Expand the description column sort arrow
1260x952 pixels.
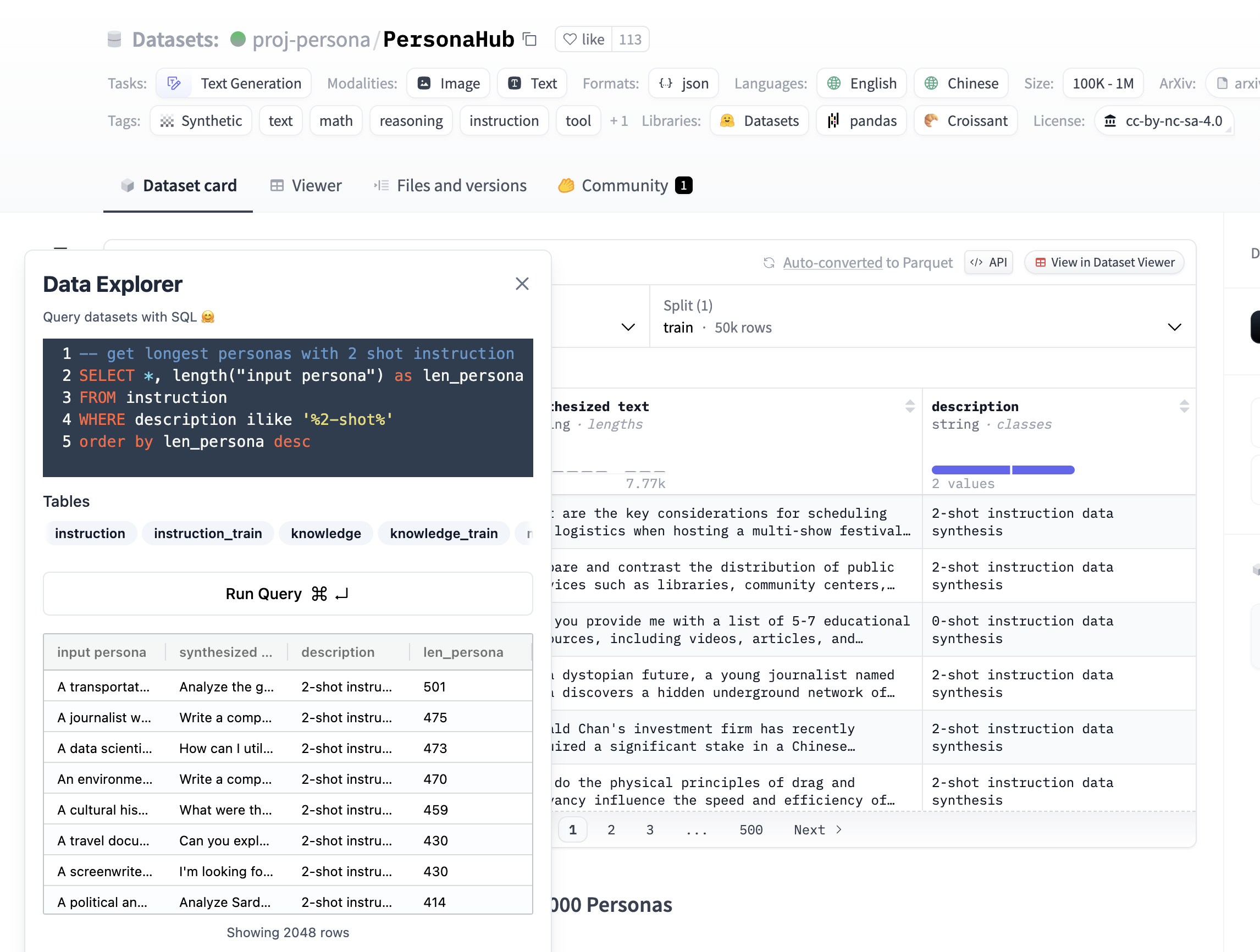click(1184, 407)
